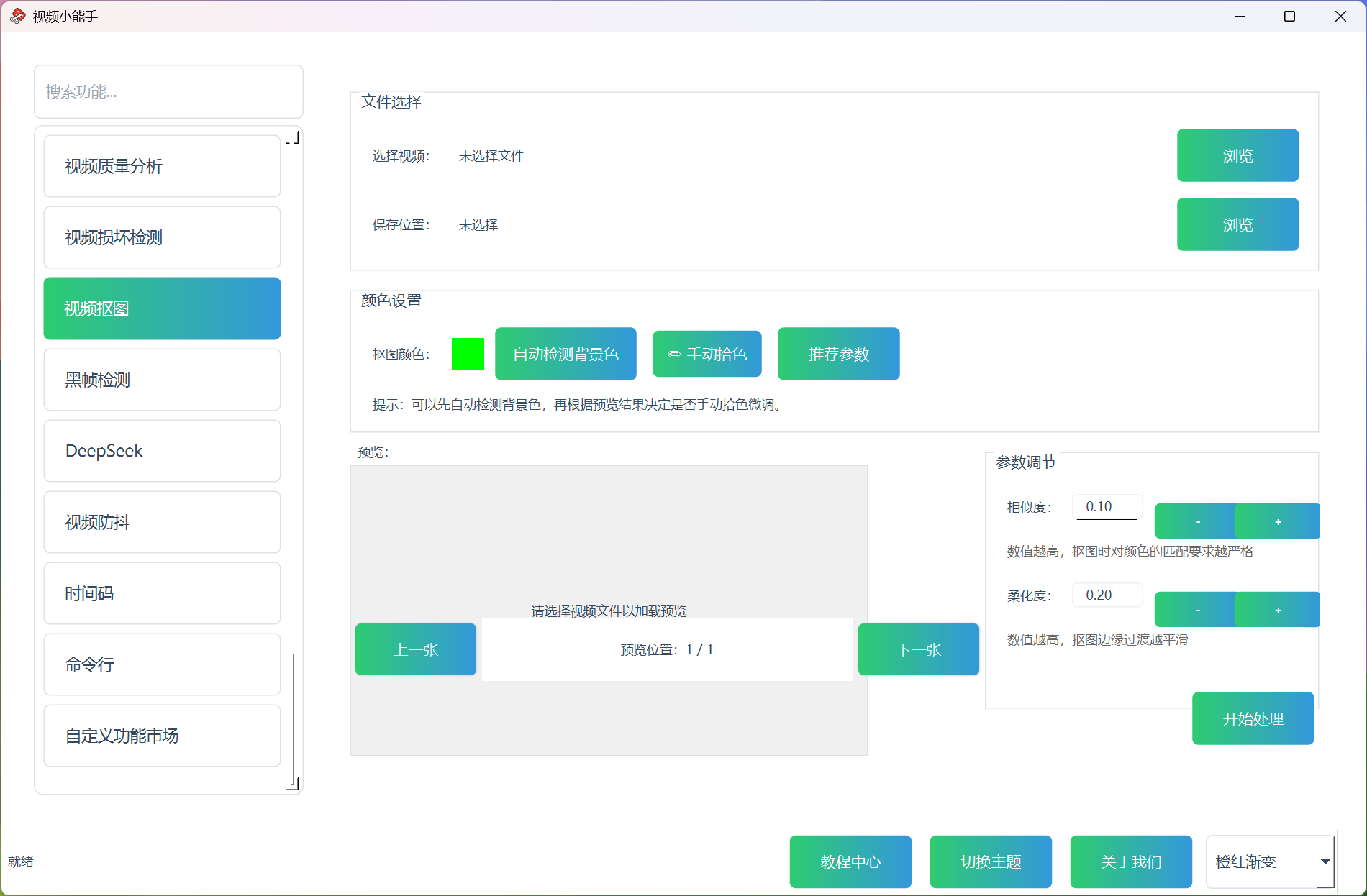The image size is (1367, 896).
Task: Open the 命令行 sidebar item
Action: (x=162, y=664)
